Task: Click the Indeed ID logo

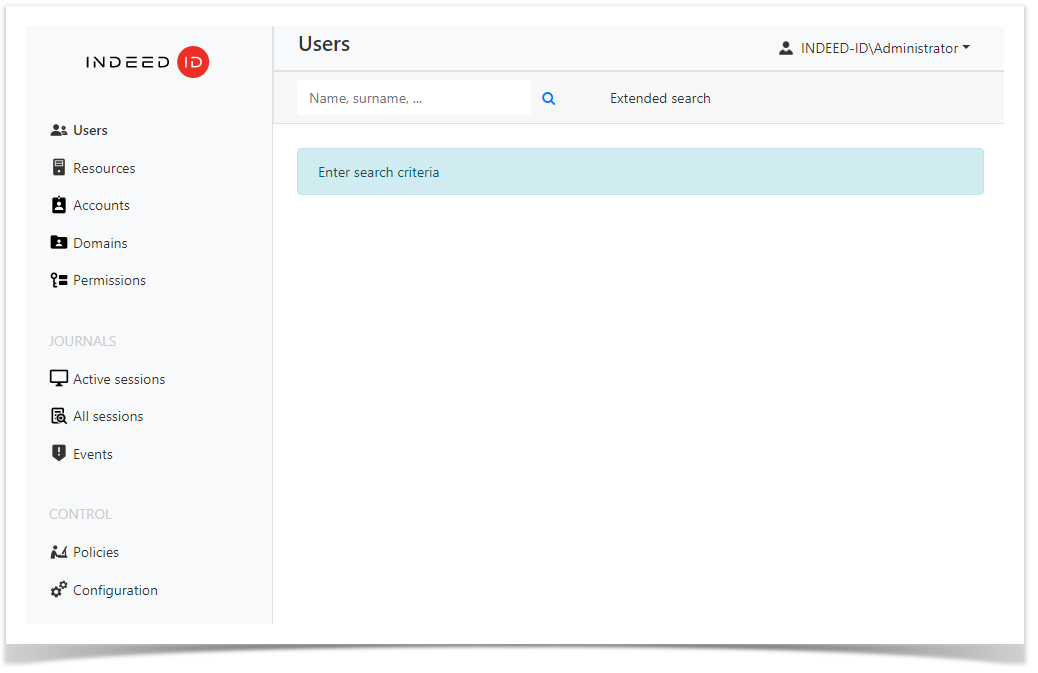Action: coord(147,61)
